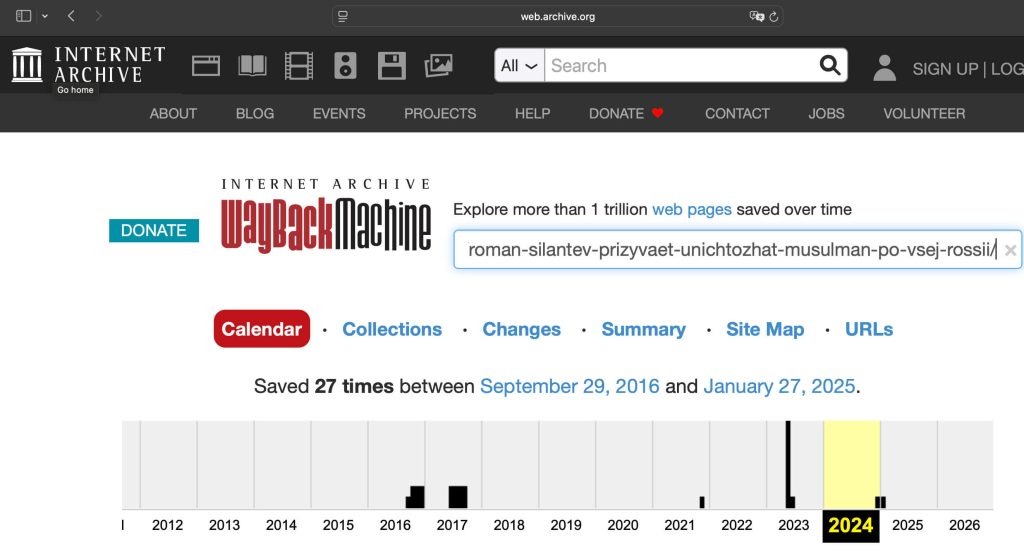1024x552 pixels.
Task: Go home via Internet Archive logo
Action: (89, 64)
